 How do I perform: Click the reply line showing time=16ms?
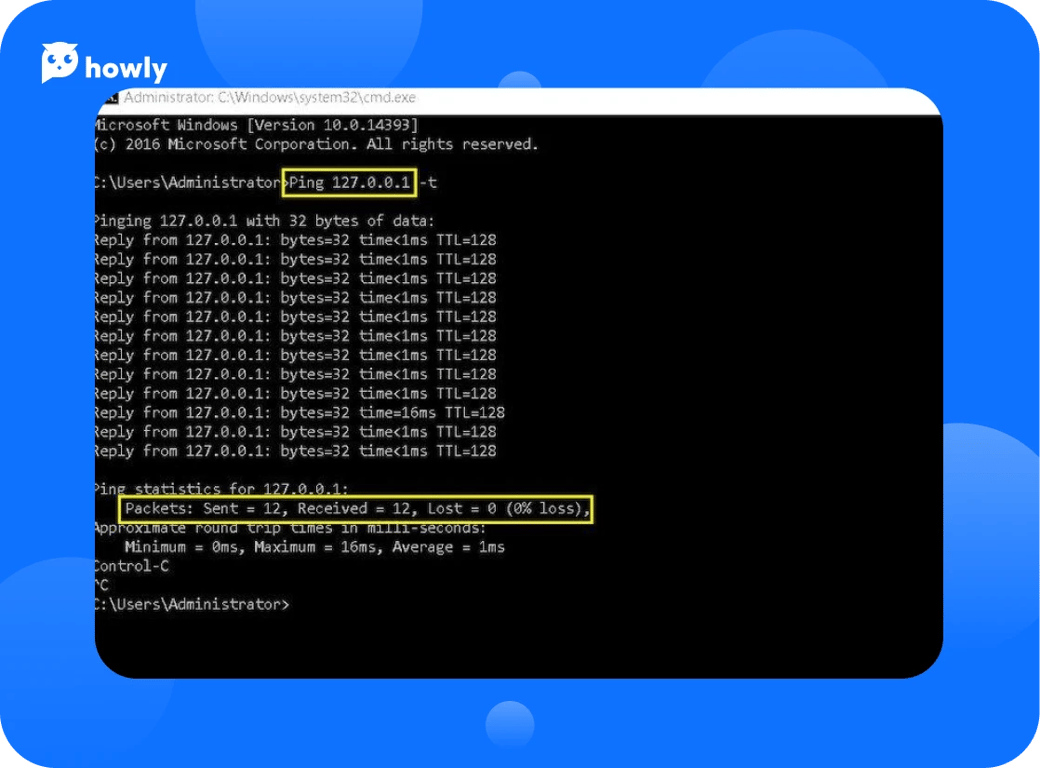click(299, 412)
